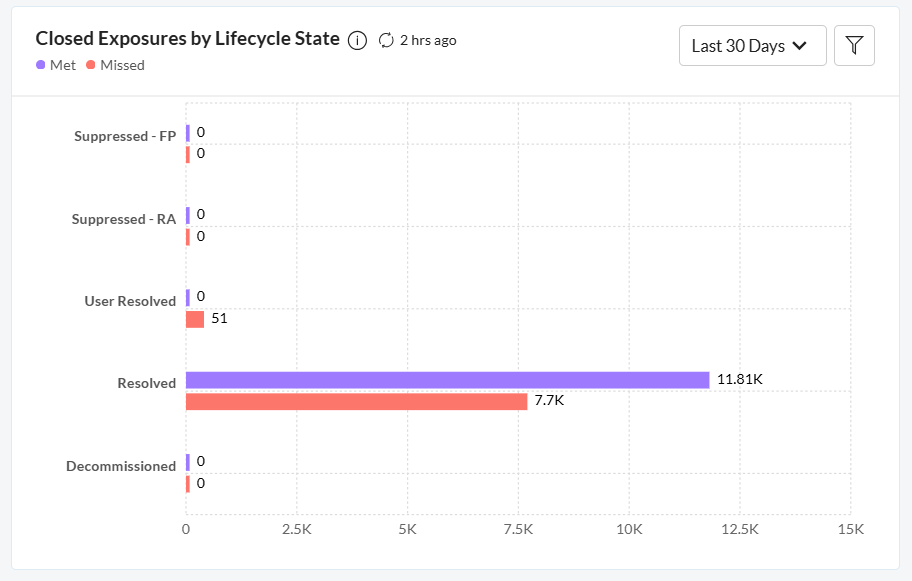Toggle the Missed legend red dot

point(91,65)
